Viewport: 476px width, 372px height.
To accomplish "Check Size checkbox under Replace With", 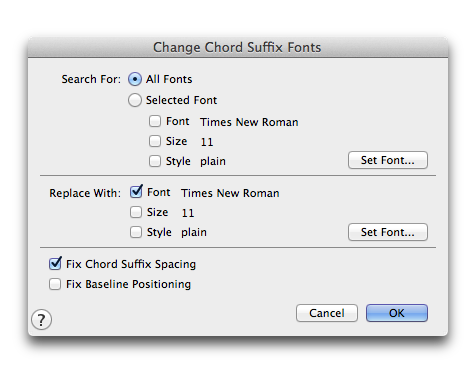I will point(136,212).
